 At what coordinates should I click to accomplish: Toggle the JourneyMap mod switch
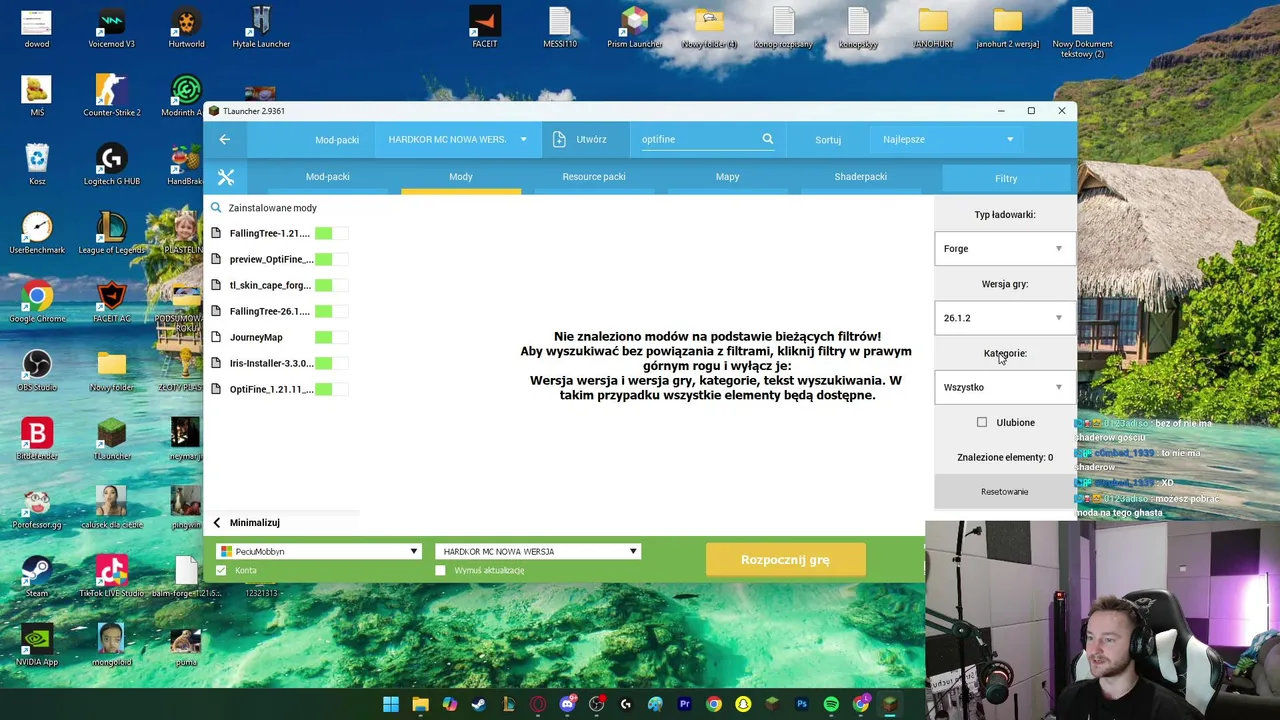331,337
